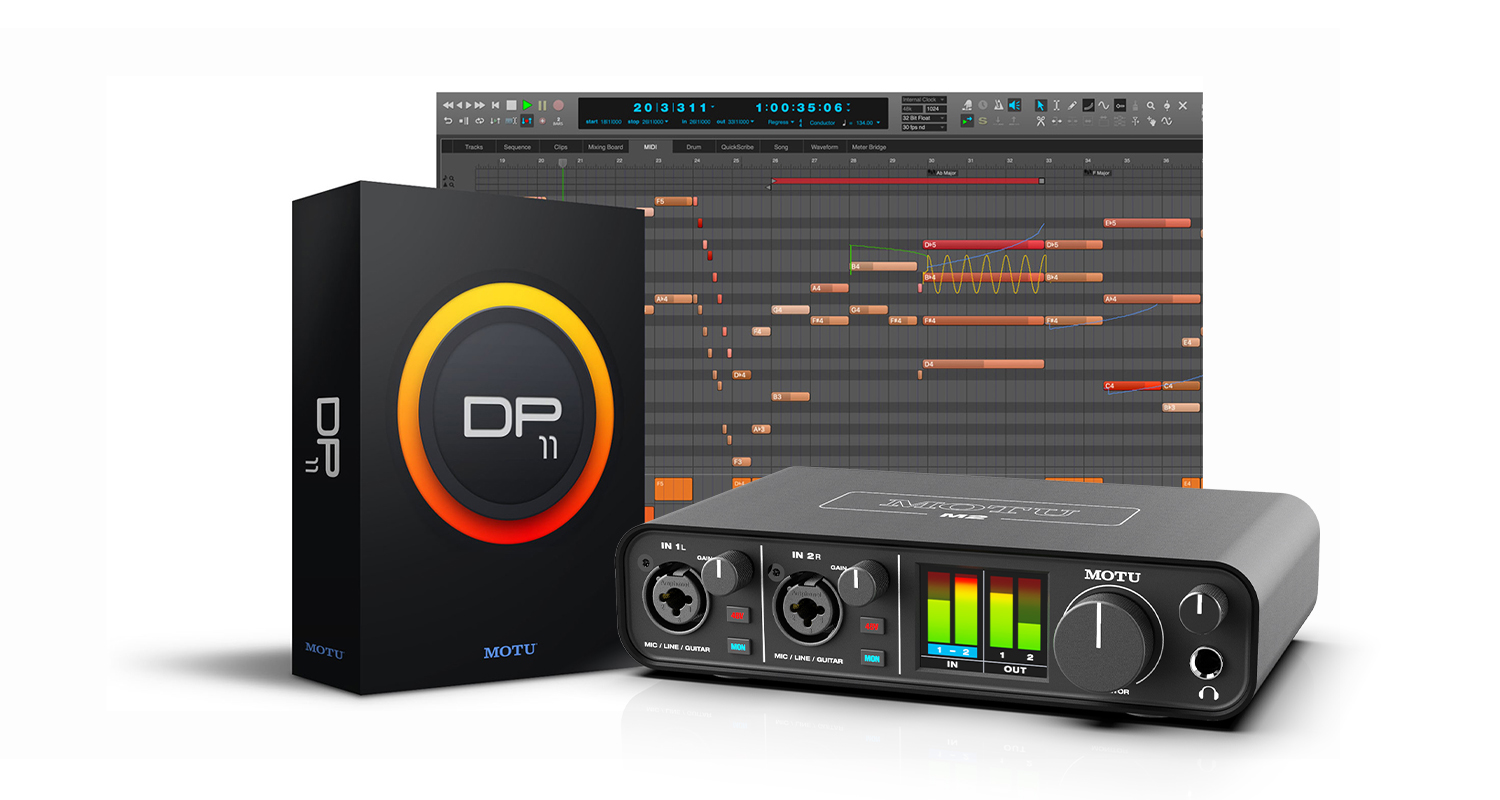Switch to the Tracks tab
This screenshot has height=800, width=1500.
473,147
